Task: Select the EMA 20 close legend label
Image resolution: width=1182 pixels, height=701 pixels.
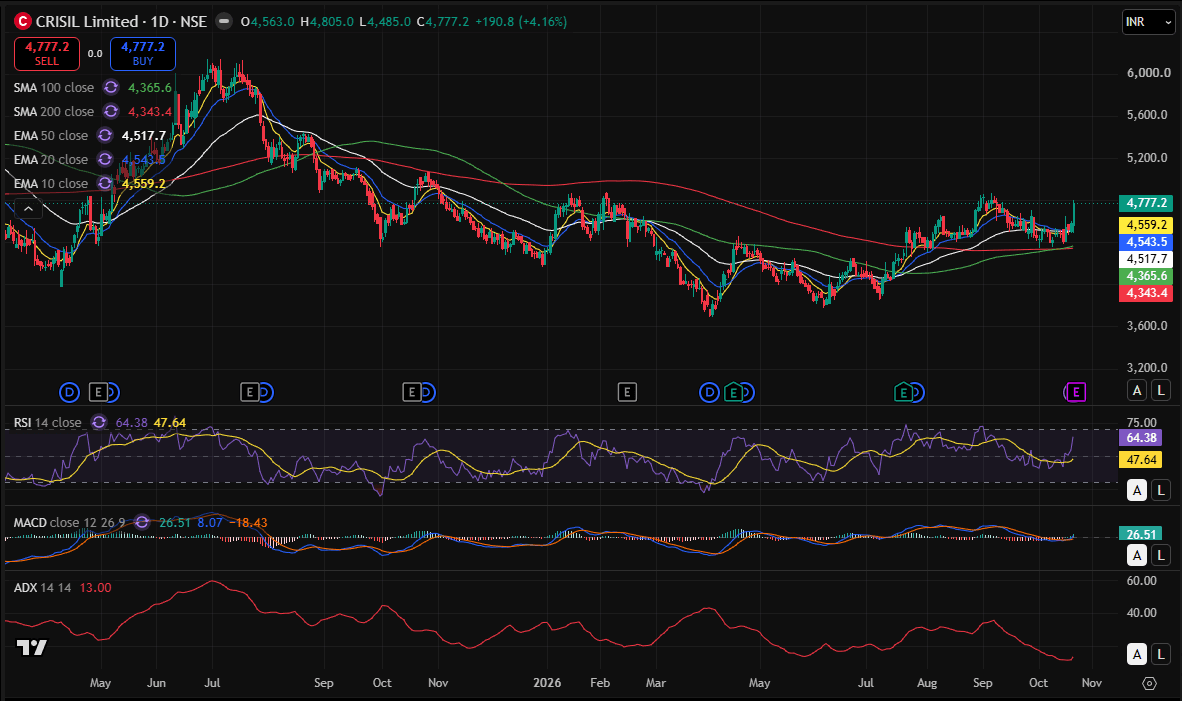Action: click(x=51, y=160)
